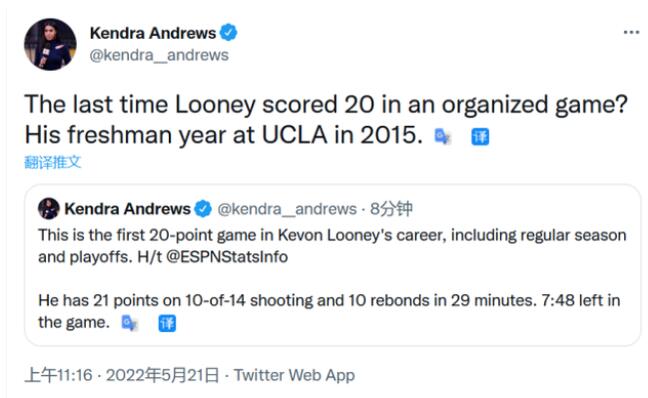The height and width of the screenshot is (398, 648).
Task: Click the blue 译 icon in quoted tweet
Action: [167, 323]
